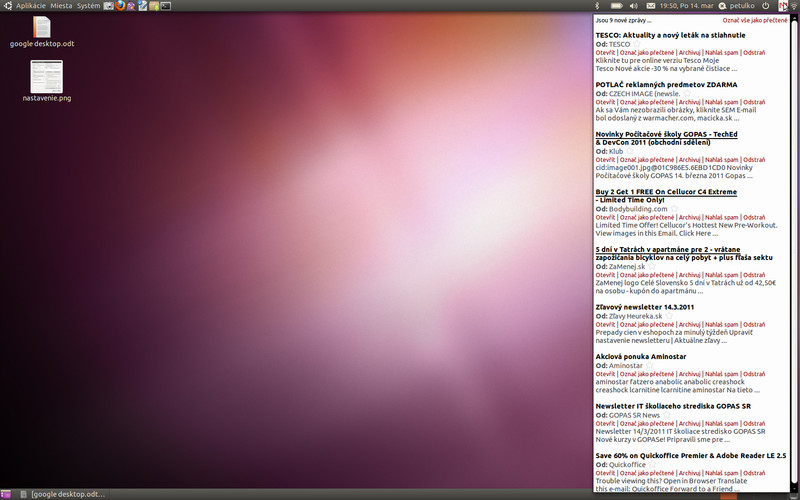This screenshot has width=800, height=500.
Task: Star the message from Klub
Action: click(x=630, y=151)
